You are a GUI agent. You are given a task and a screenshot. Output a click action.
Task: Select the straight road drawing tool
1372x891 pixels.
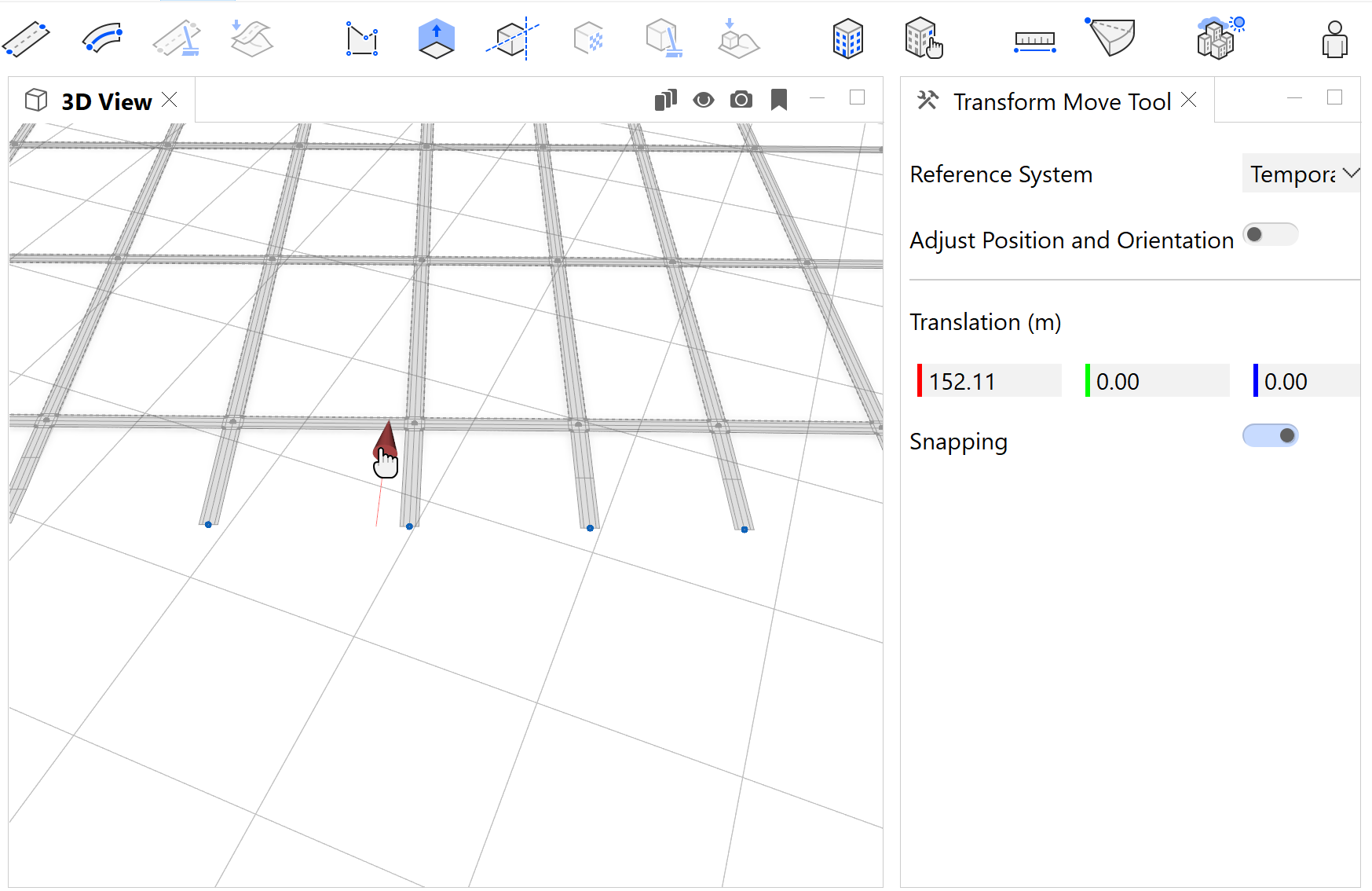26,35
